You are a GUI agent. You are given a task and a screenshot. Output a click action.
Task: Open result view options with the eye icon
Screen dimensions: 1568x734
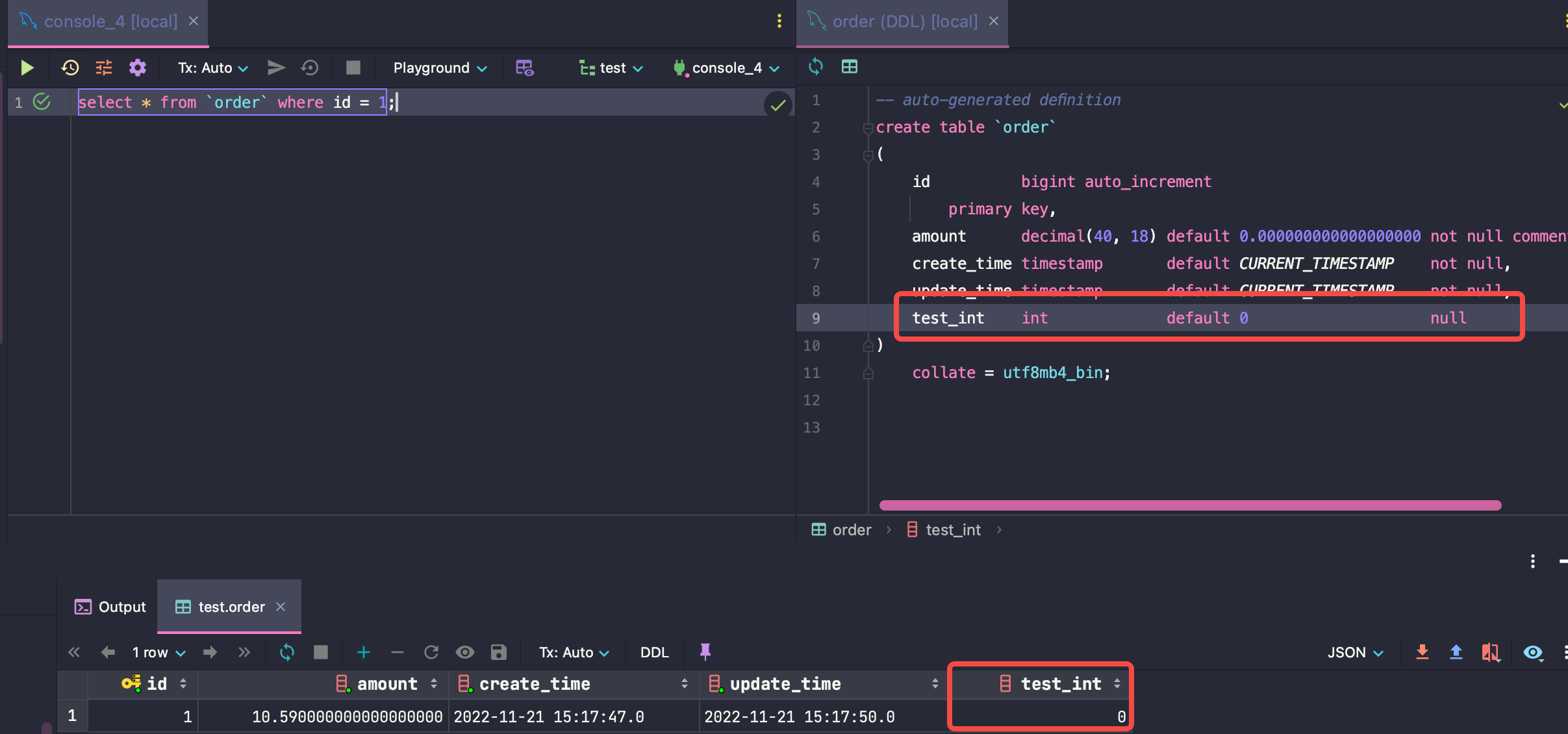(x=1533, y=652)
